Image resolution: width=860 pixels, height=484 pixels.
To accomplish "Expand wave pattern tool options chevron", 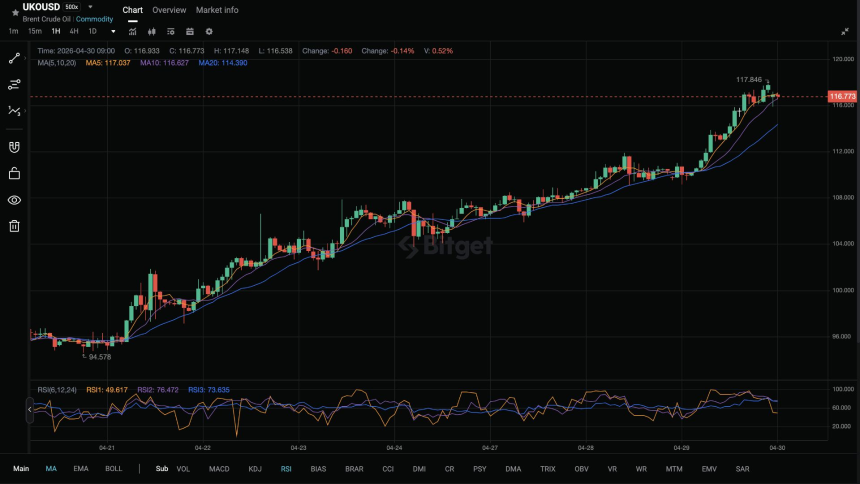I will [x=25, y=111].
